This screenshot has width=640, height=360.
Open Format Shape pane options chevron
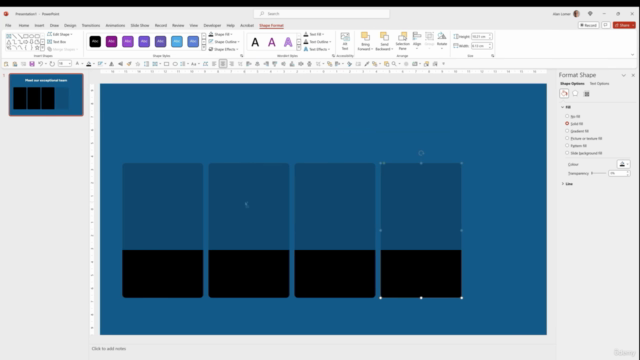(x=623, y=75)
